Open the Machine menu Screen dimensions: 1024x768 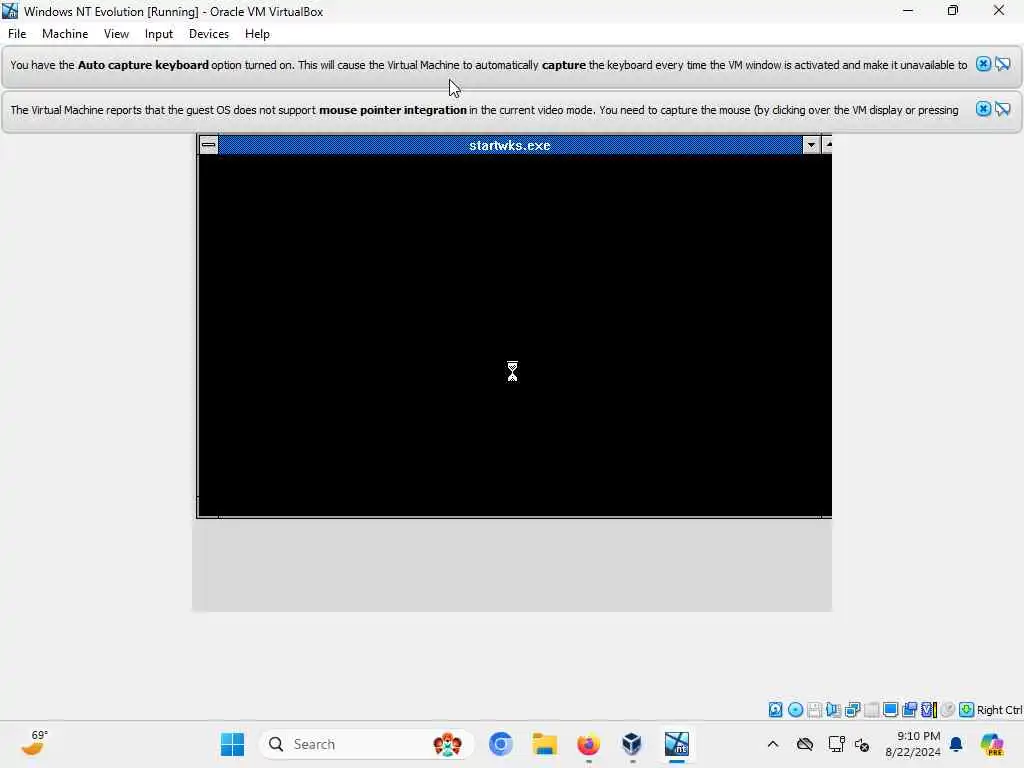[65, 34]
